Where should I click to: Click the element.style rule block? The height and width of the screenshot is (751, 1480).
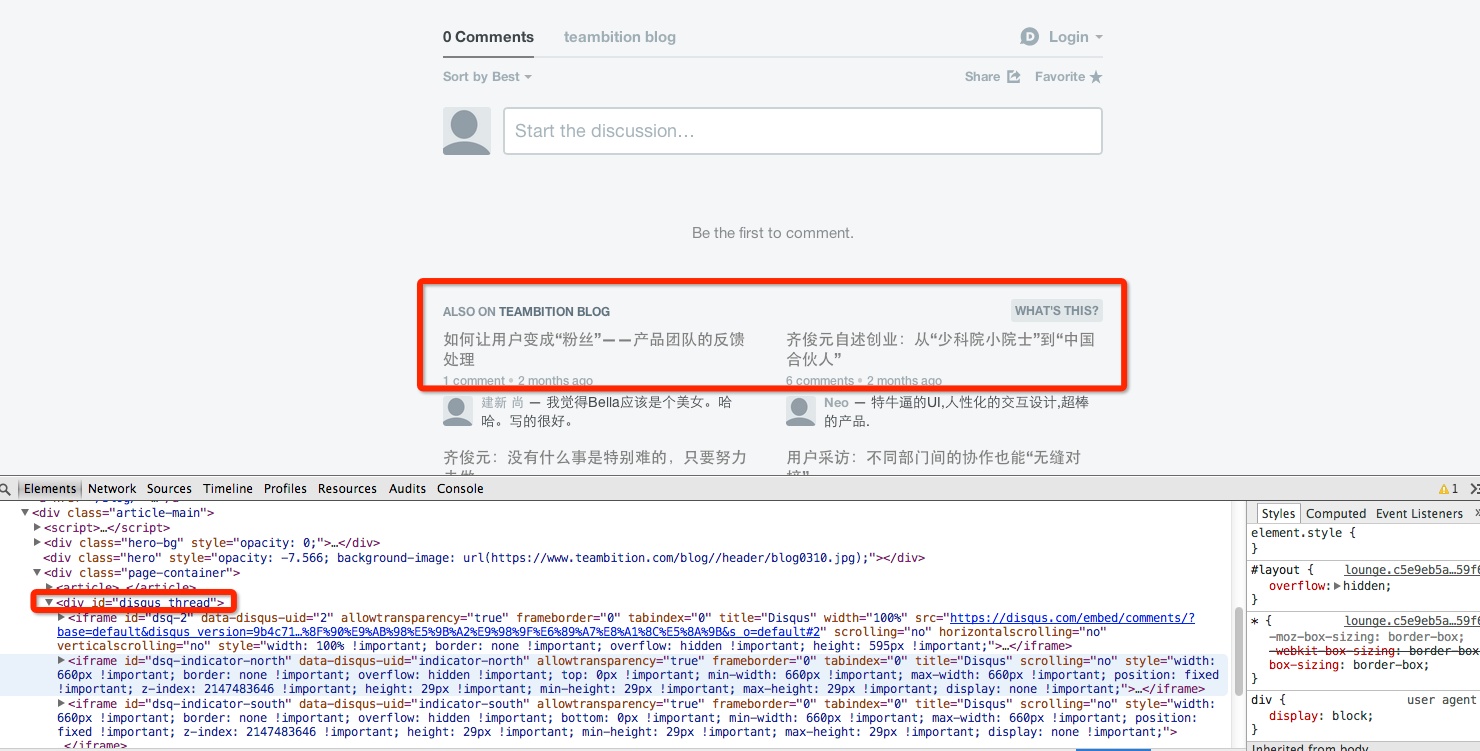[1304, 541]
